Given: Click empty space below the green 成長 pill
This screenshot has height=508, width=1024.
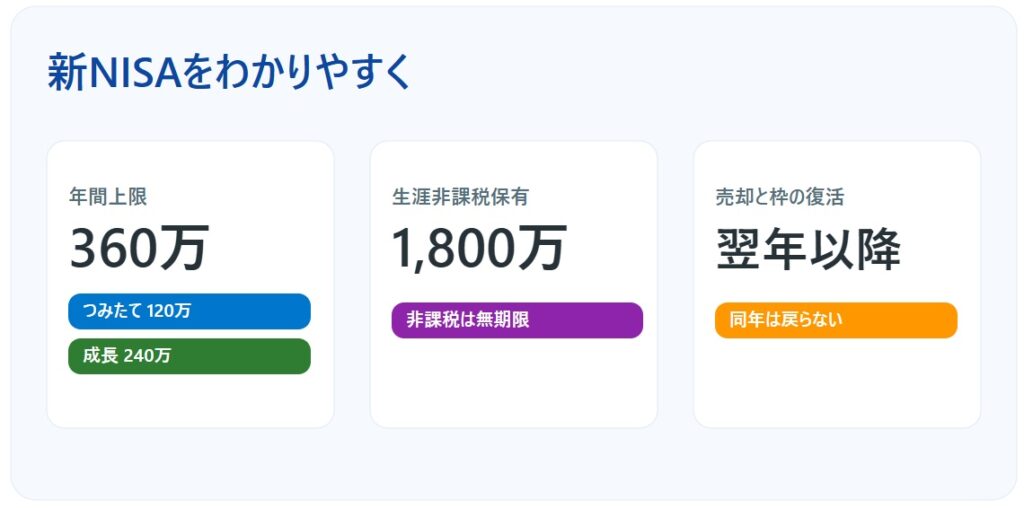Looking at the screenshot, I should 189,402.
